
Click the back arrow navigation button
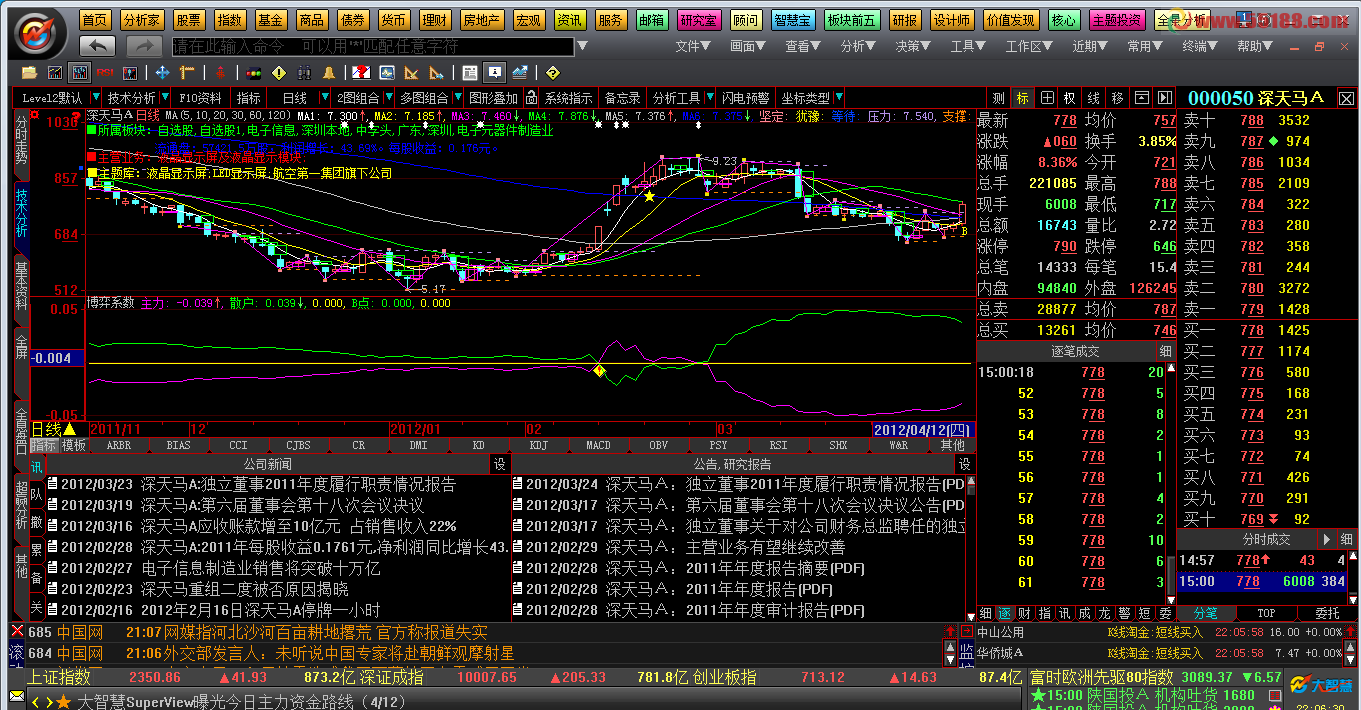(x=97, y=45)
